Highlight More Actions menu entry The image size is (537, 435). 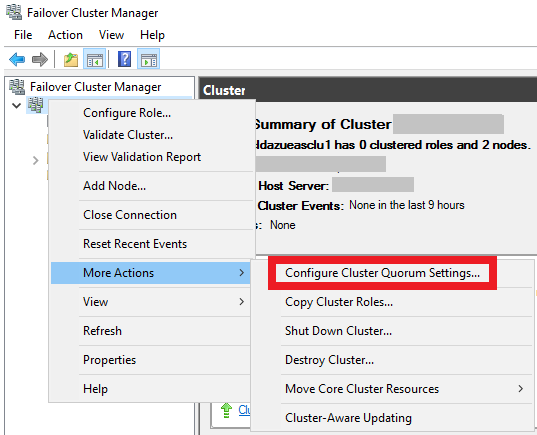click(x=151, y=273)
